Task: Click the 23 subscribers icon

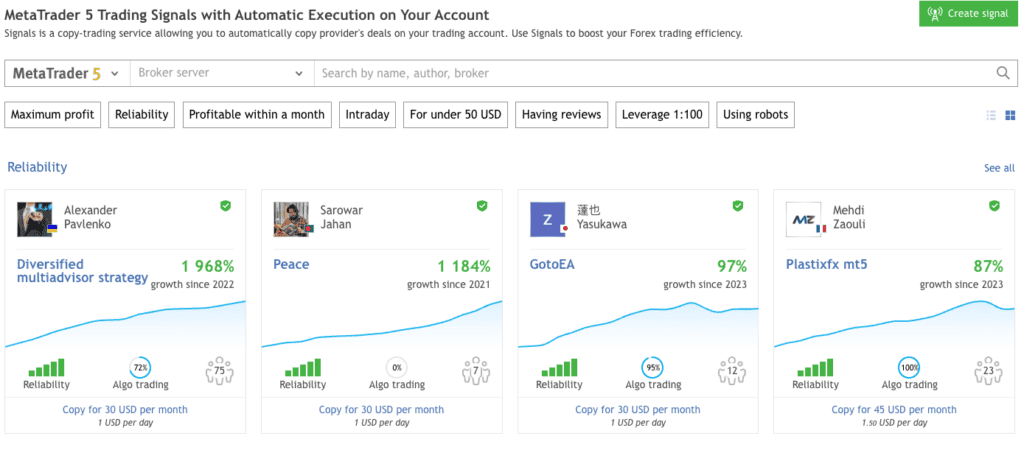Action: pos(988,370)
